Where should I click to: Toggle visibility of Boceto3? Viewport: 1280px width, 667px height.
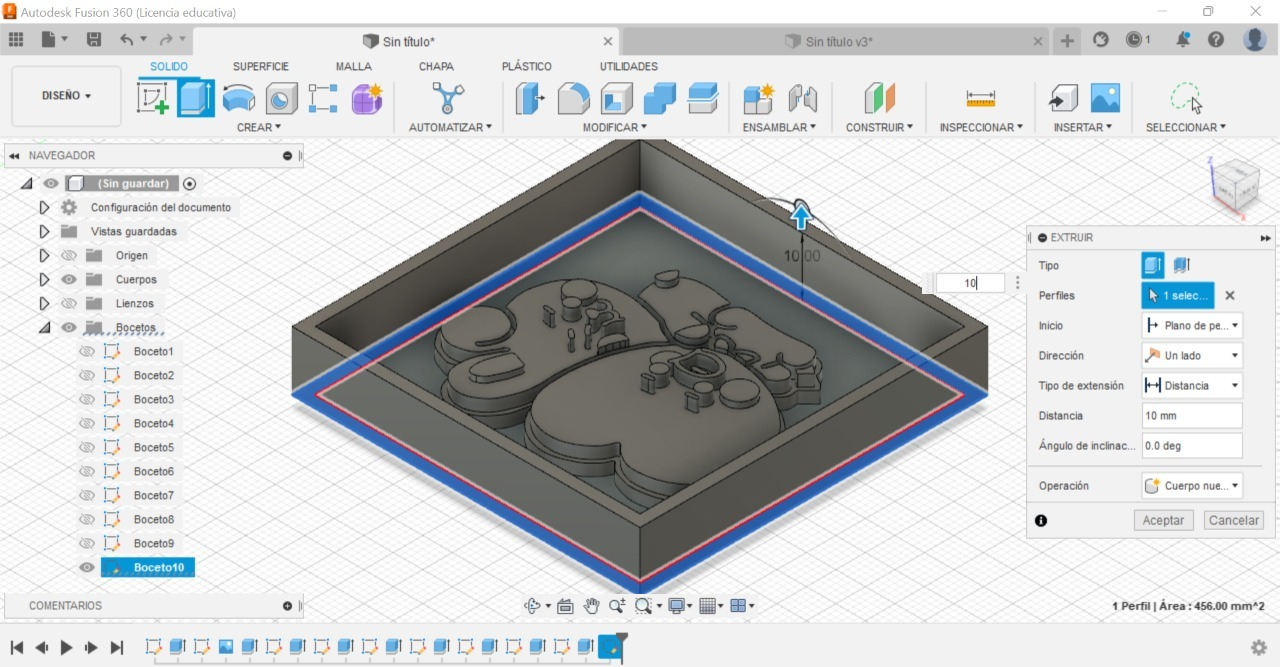pos(87,400)
